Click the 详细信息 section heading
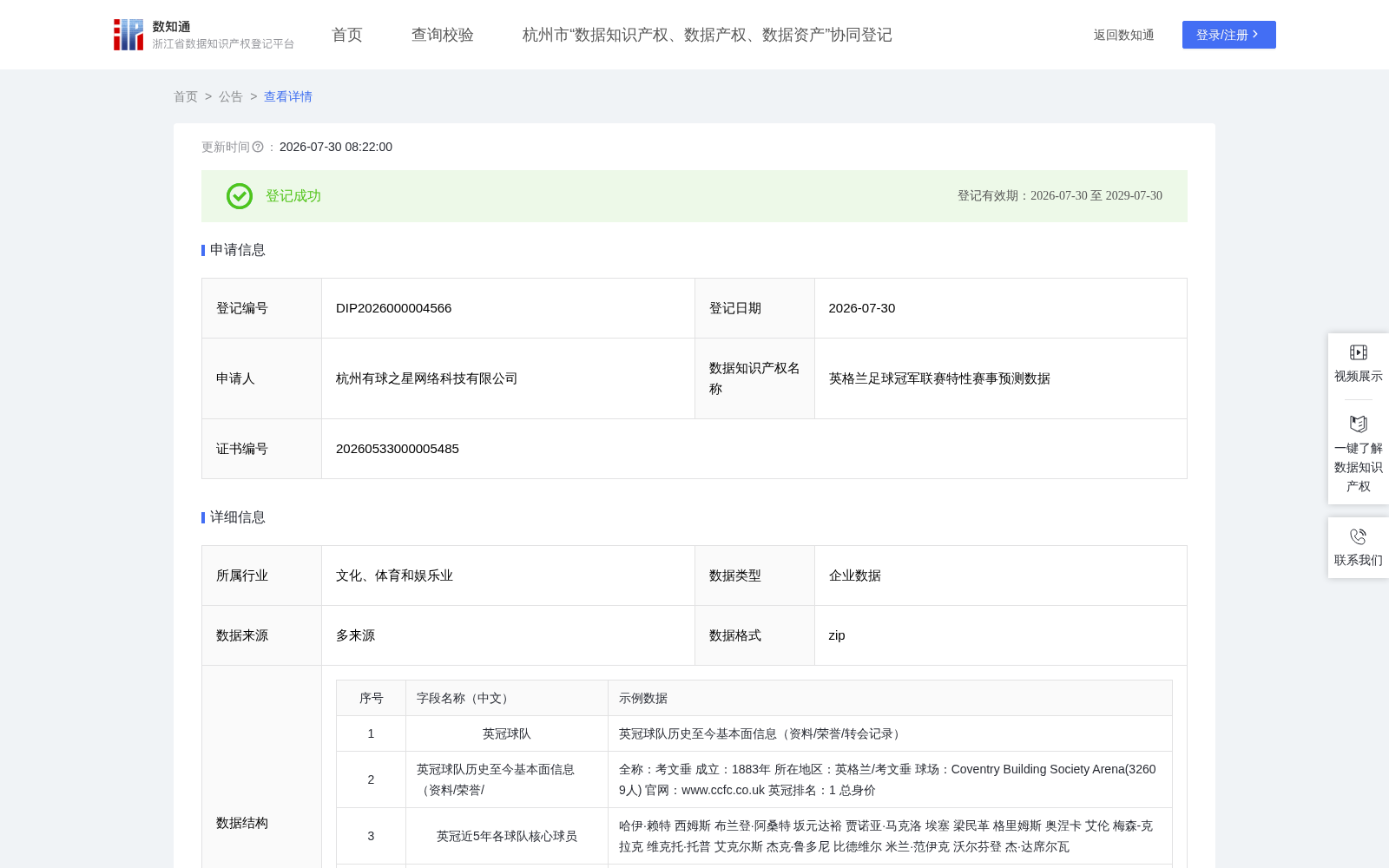This screenshot has width=1389, height=868. (x=238, y=517)
